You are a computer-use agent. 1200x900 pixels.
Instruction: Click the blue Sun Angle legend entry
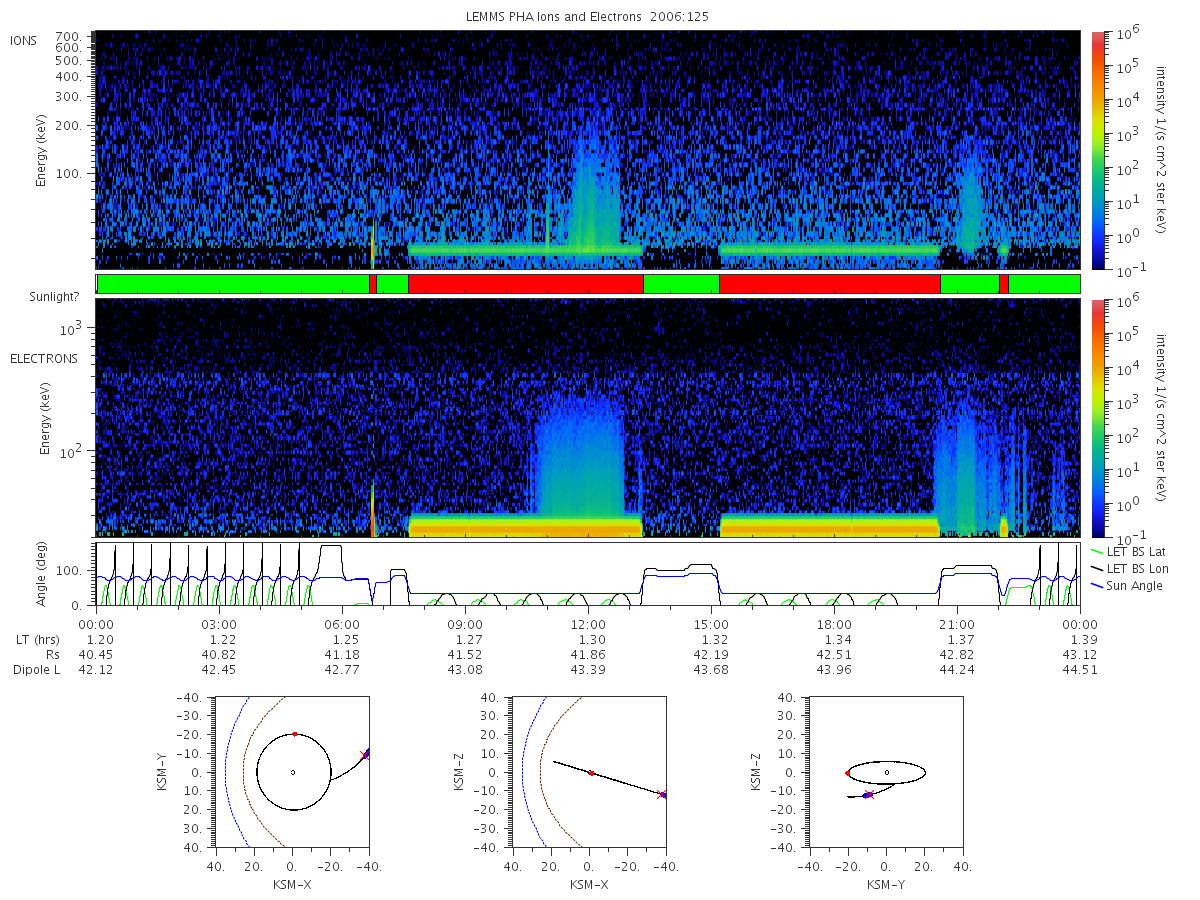point(1125,585)
